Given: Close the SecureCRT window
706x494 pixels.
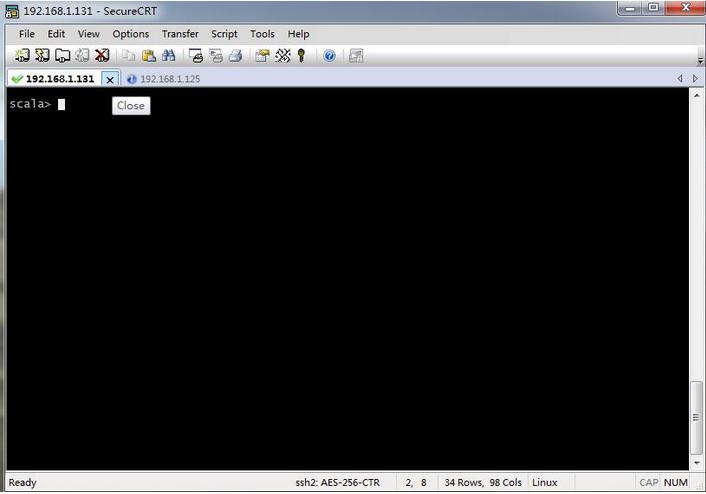Looking at the screenshot, I should (685, 8).
